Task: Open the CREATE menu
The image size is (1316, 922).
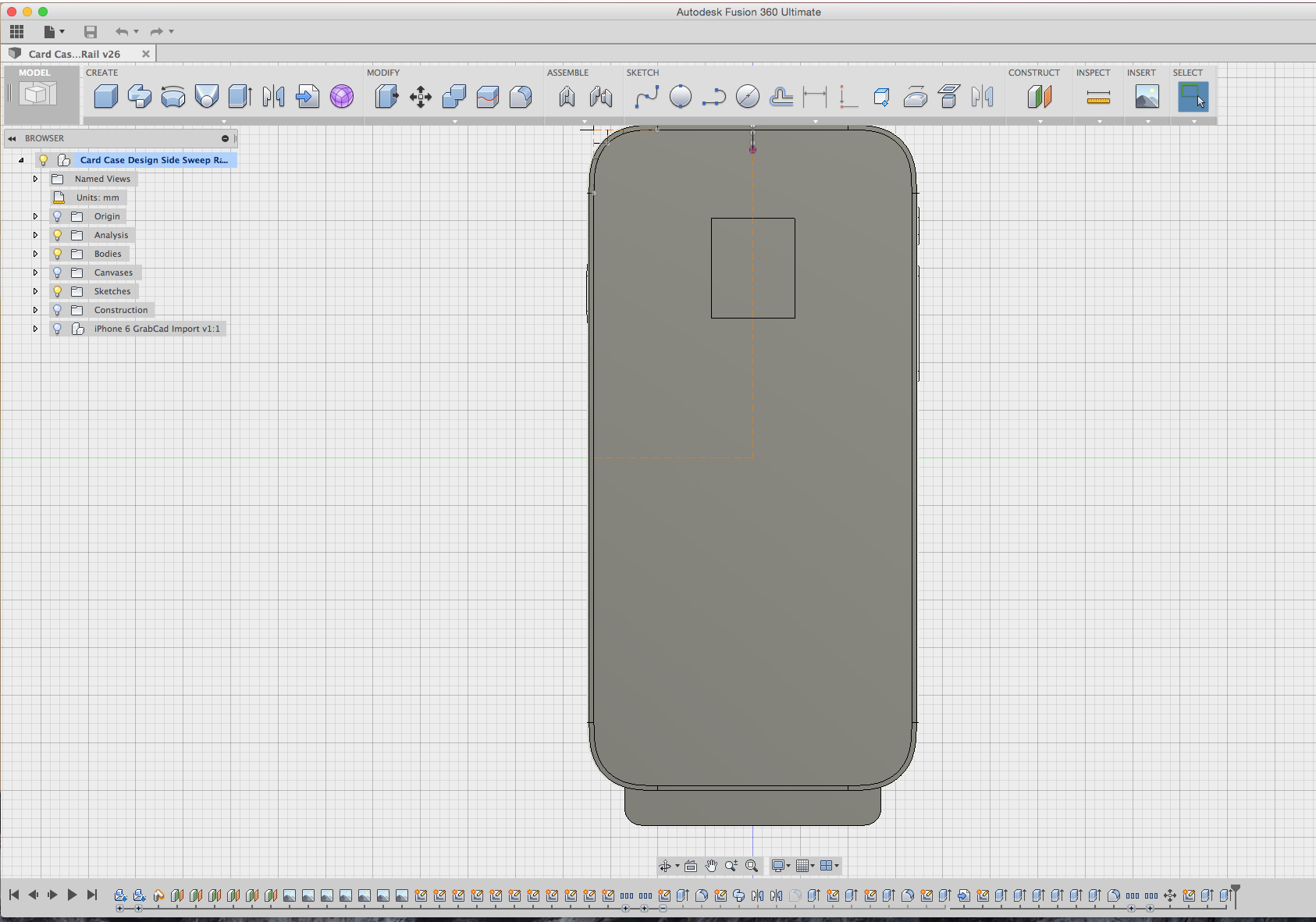Action: [x=102, y=73]
